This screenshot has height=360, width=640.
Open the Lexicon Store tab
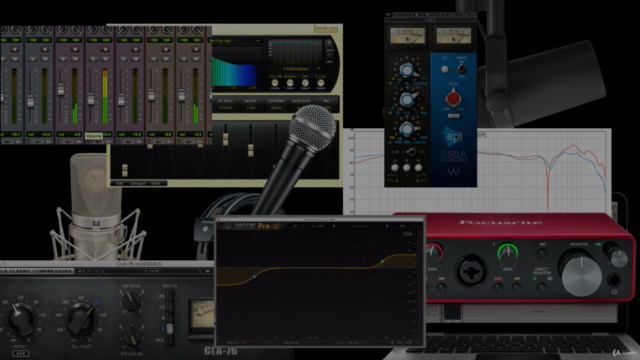click(156, 184)
